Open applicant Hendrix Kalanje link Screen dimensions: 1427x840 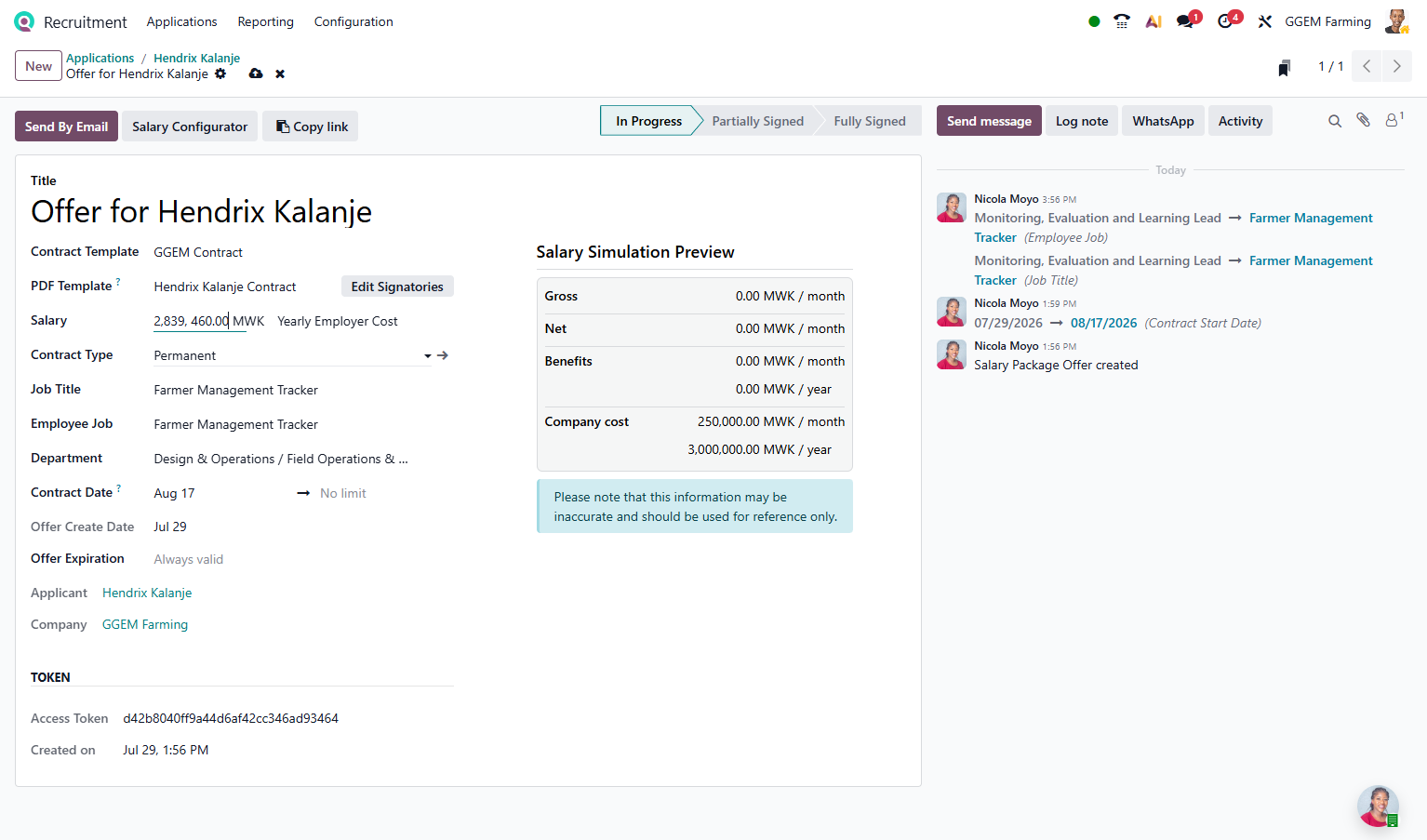click(147, 593)
